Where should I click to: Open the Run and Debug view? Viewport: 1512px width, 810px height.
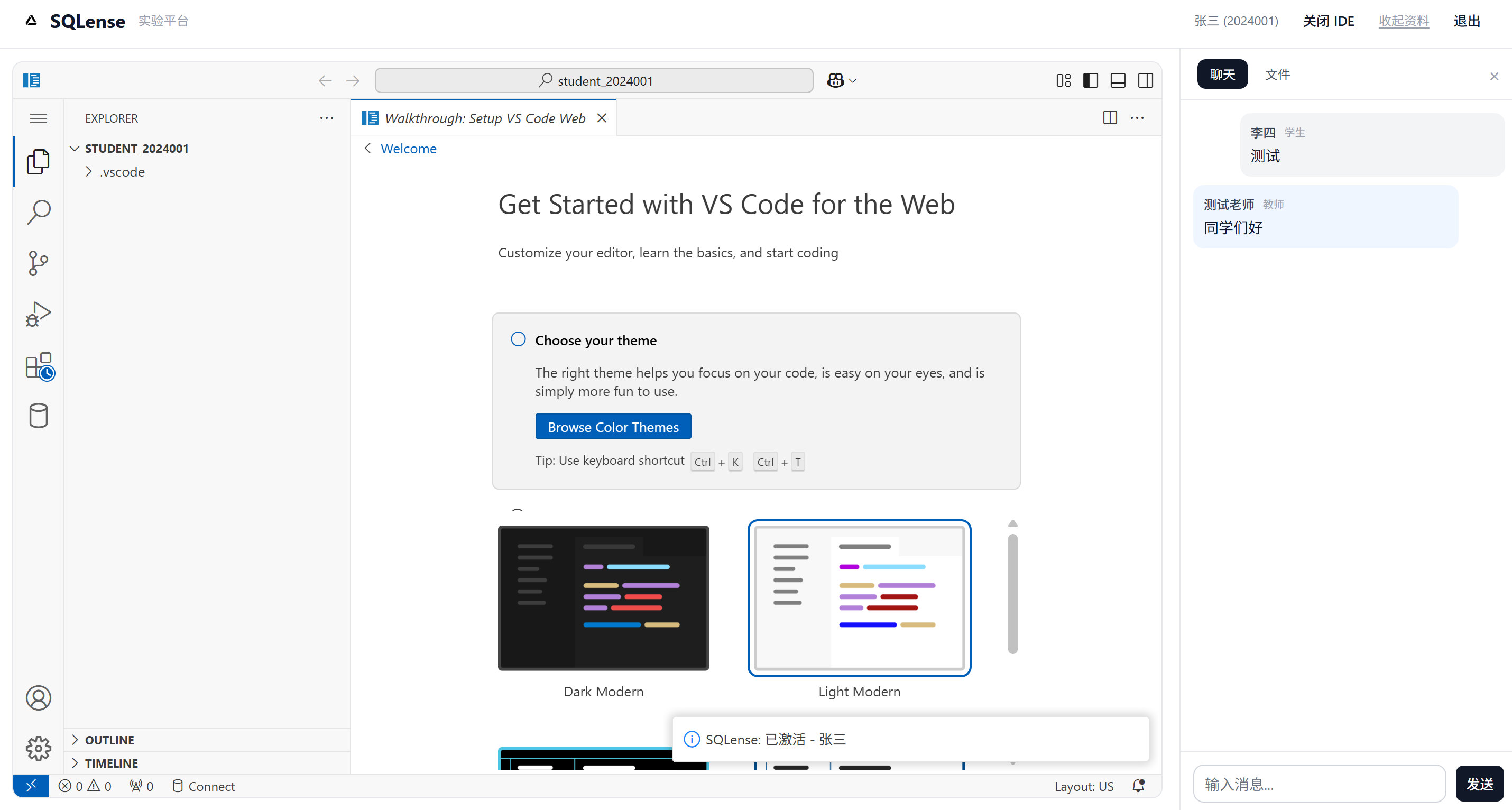(38, 314)
